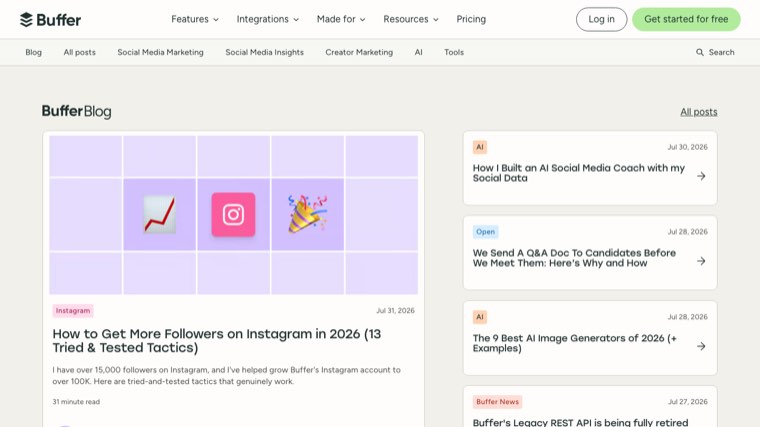Click the Instagram tag on featured post
The width and height of the screenshot is (760, 427).
73,311
